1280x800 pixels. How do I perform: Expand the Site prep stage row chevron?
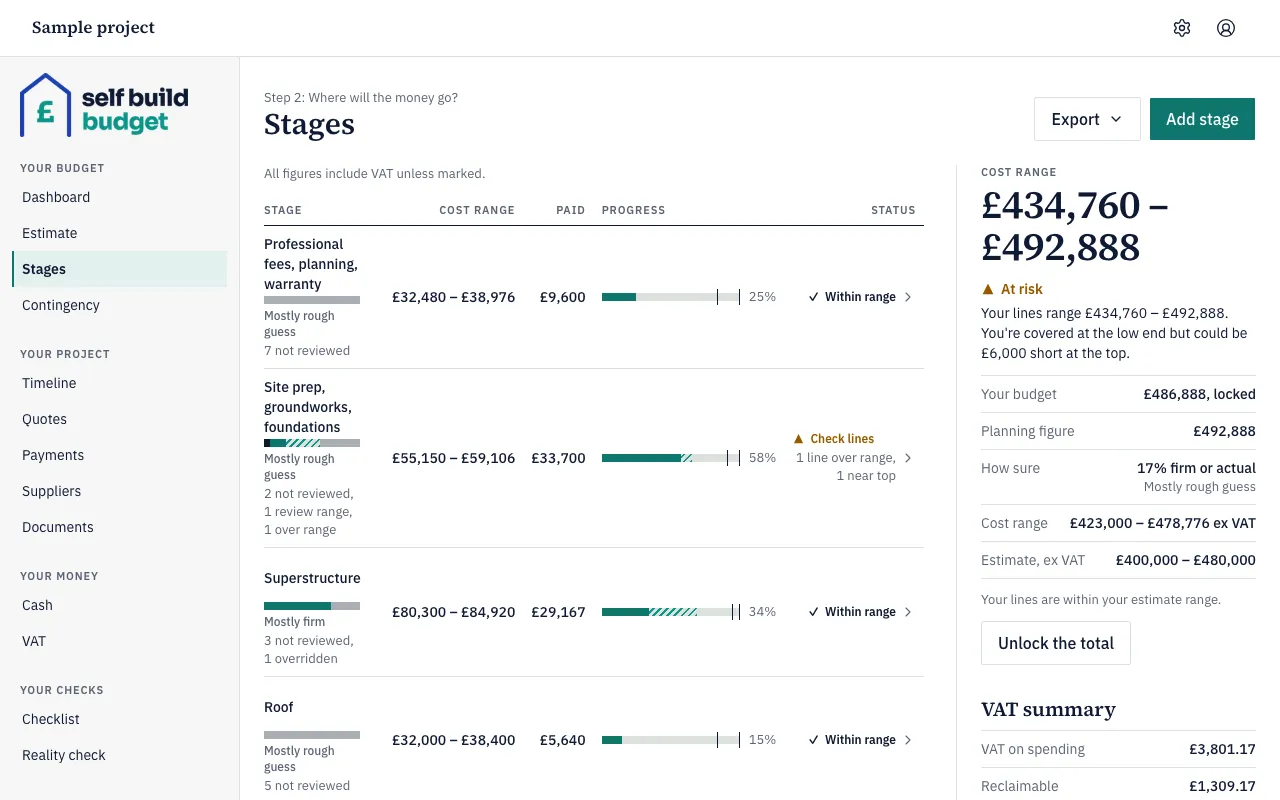click(908, 458)
